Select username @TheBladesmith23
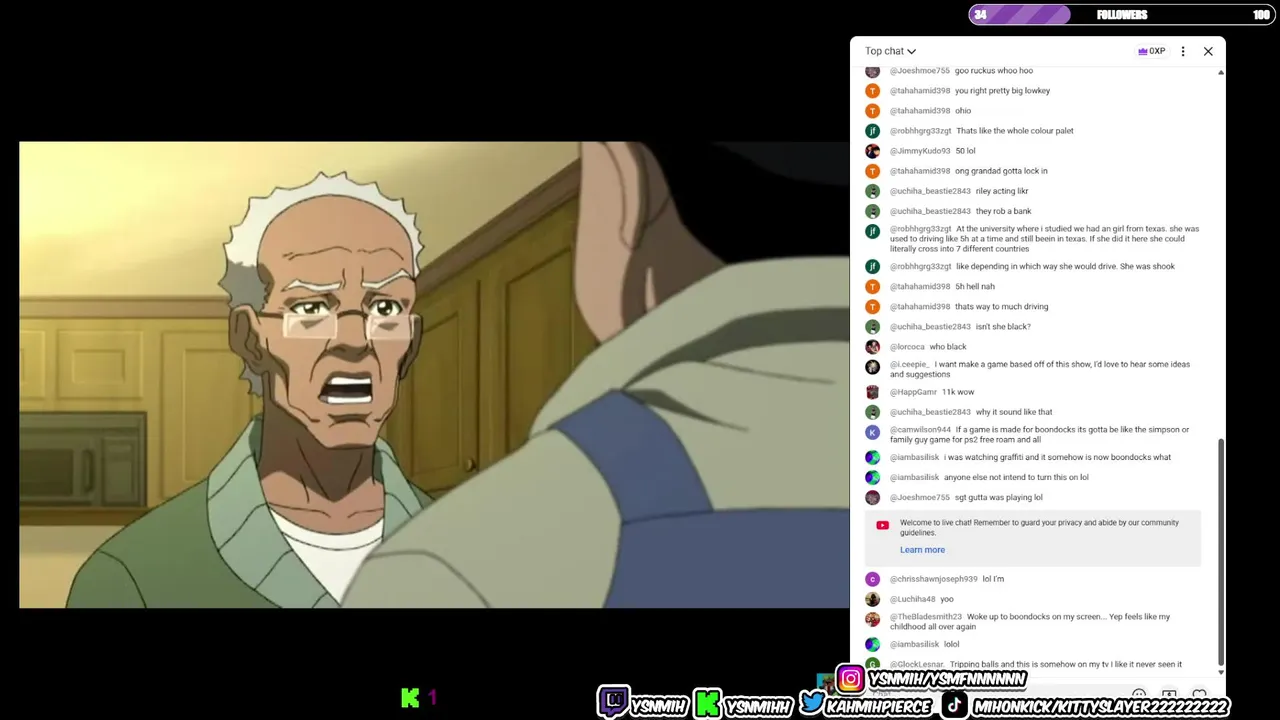Viewport: 1280px width, 720px height. coord(926,617)
